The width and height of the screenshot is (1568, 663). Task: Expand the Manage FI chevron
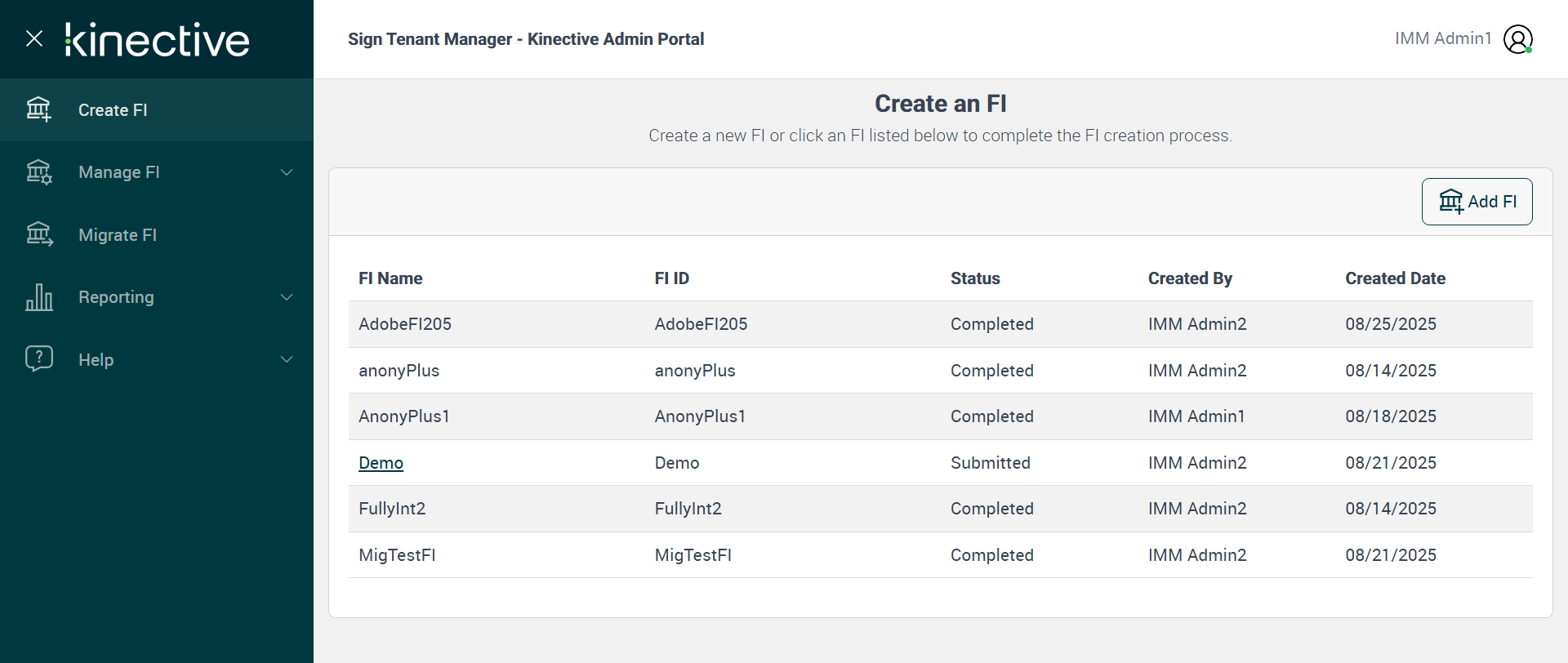point(287,172)
